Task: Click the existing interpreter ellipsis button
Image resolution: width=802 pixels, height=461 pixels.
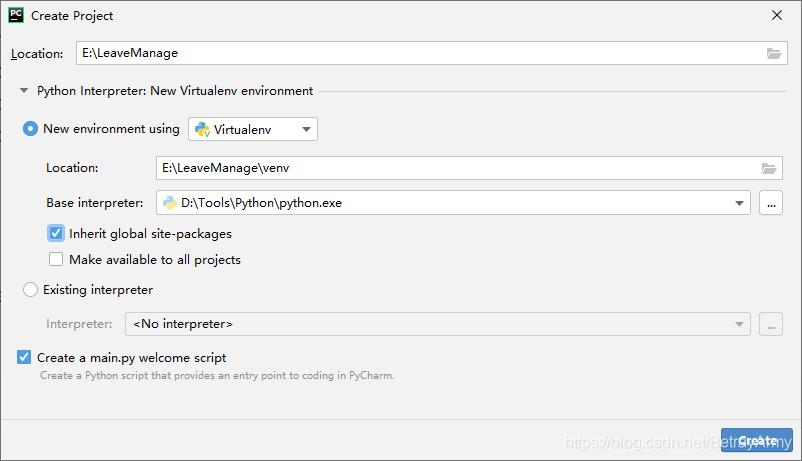Action: (771, 324)
